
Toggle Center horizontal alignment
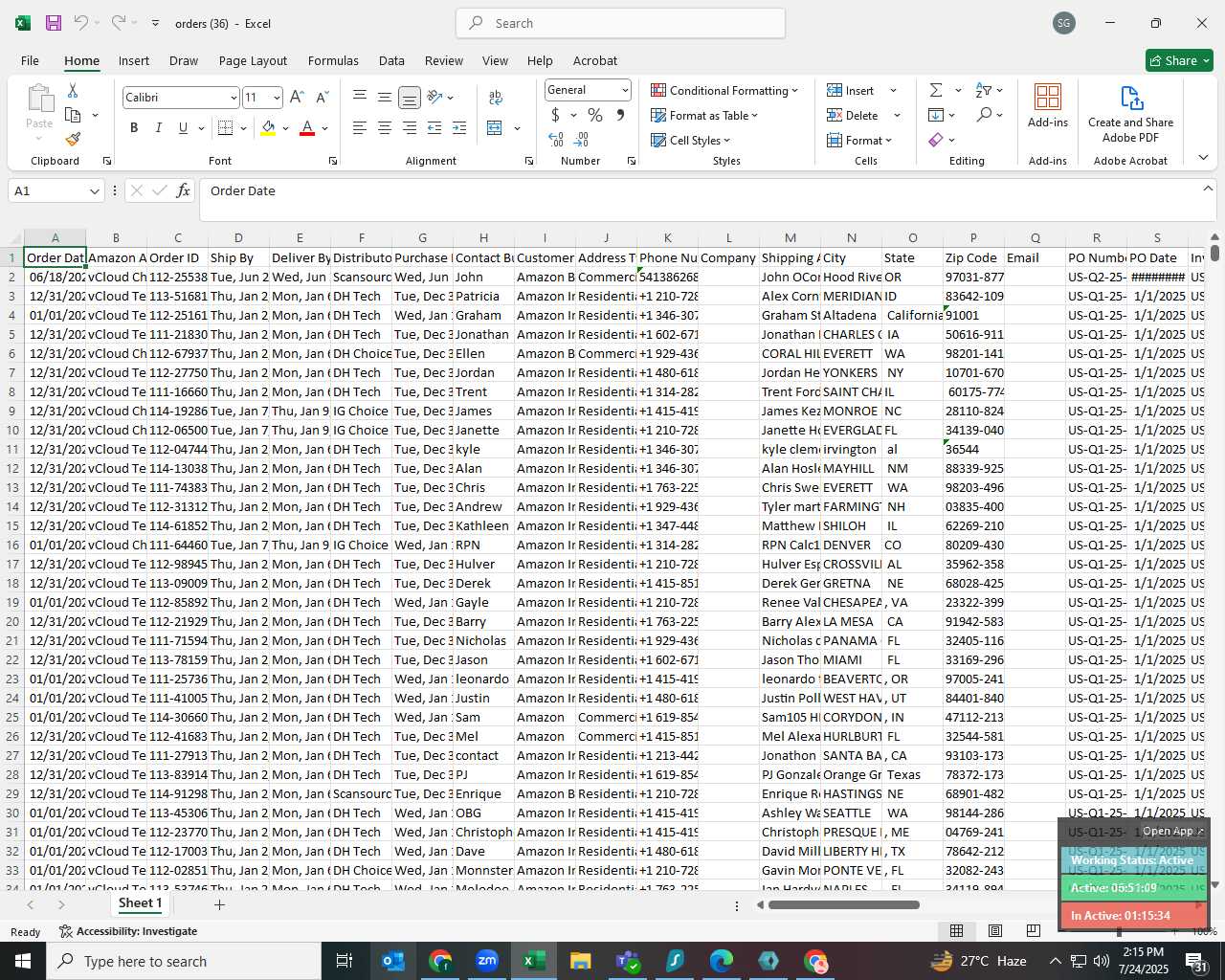tap(385, 127)
